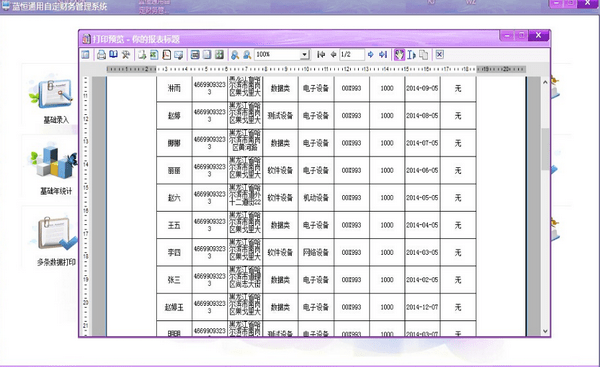Viewport: 600px width, 367px height.
Task: Click the date cell 2014-03-05
Action: tap(422, 253)
